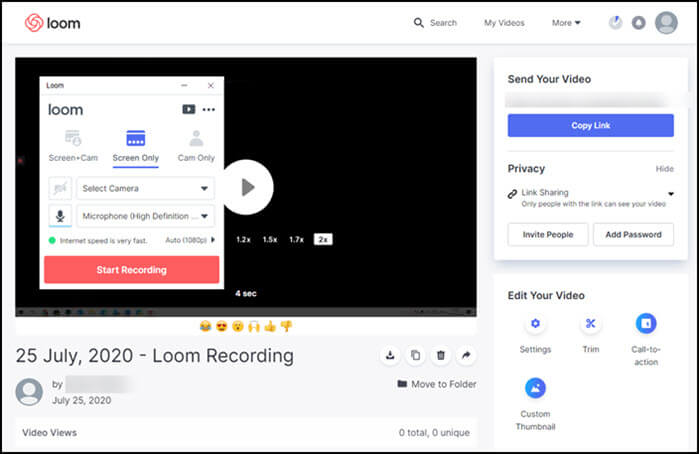Image resolution: width=699 pixels, height=454 pixels.
Task: Expand the Link Sharing dropdown
Action: click(670, 194)
